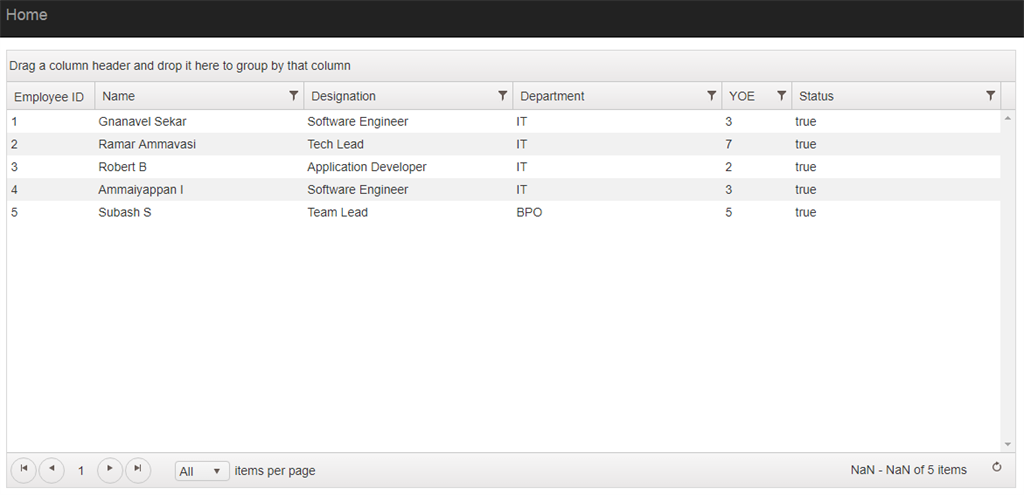The width and height of the screenshot is (1024, 495).
Task: Sort by Employee ID column header
Action: pos(49,97)
